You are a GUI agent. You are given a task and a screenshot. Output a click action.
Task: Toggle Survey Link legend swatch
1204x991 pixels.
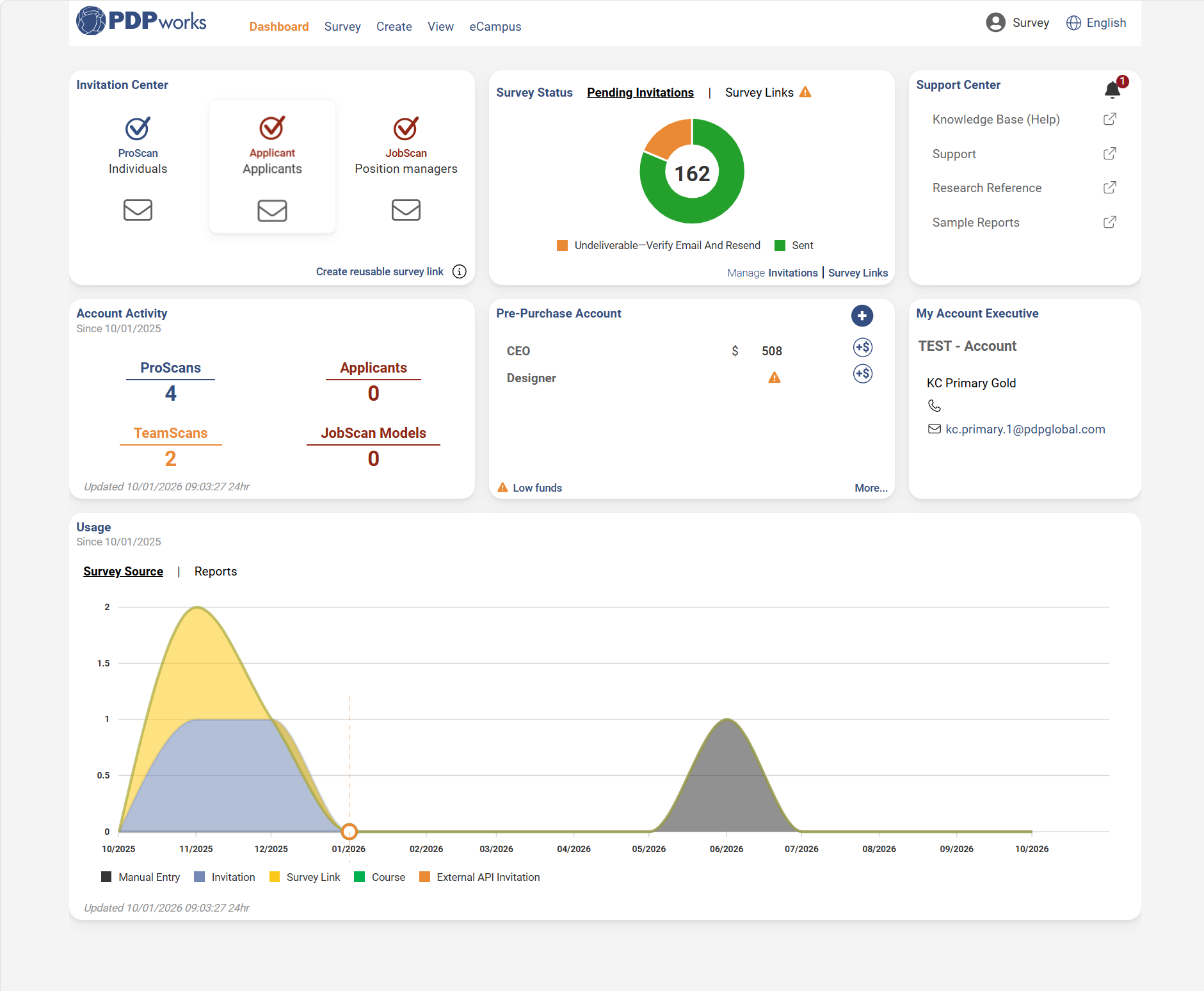point(275,877)
